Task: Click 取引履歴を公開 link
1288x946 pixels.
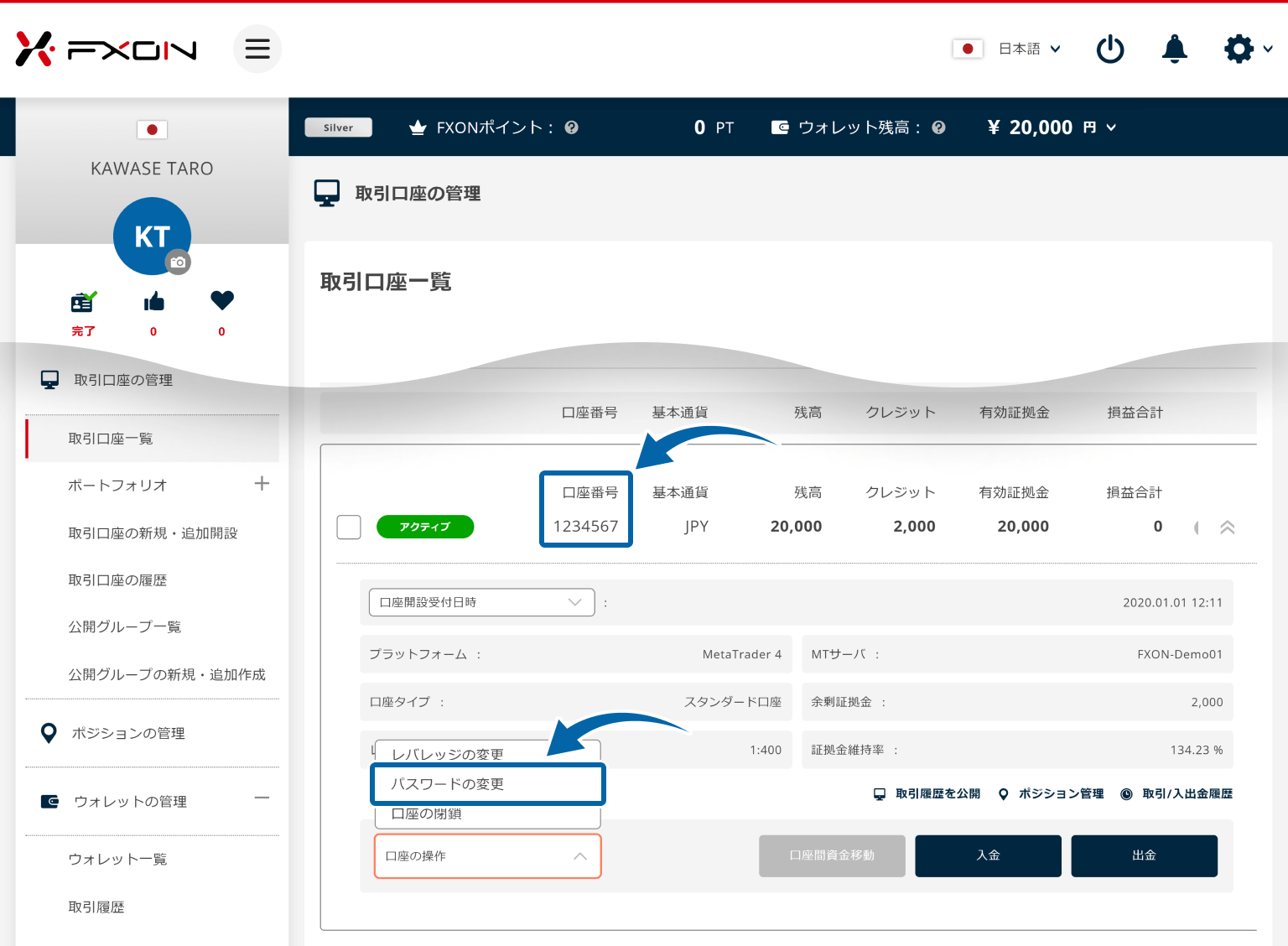Action: 937,794
